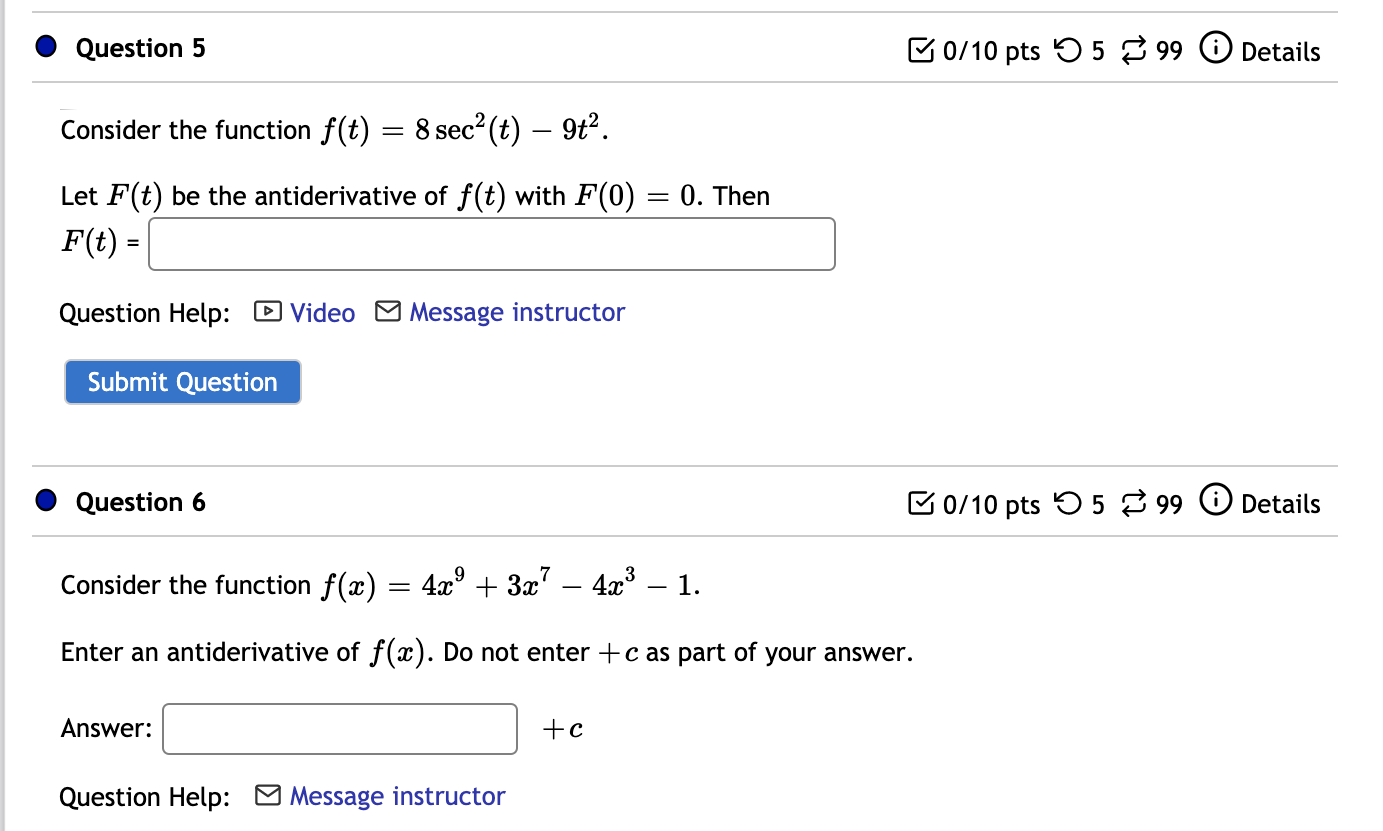Click the info circle icon beside Details for Question 6
This screenshot has height=831, width=1383.
[1216, 502]
